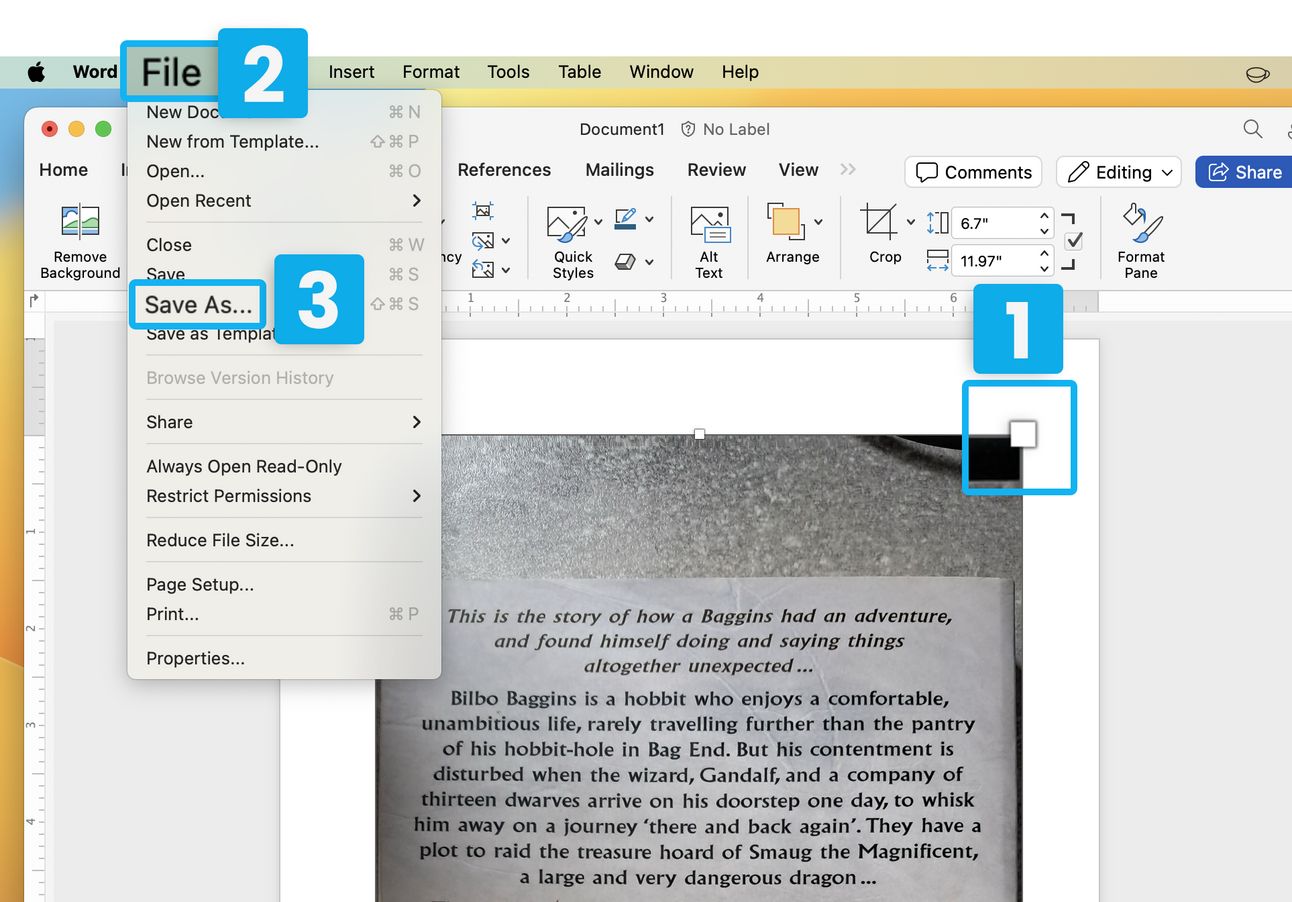
Task: Click the Remove Background icon
Action: [80, 222]
